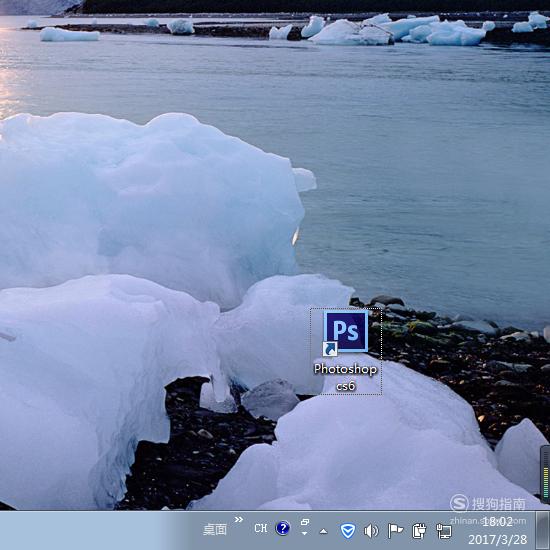Open Action Center flag icon

[395, 531]
